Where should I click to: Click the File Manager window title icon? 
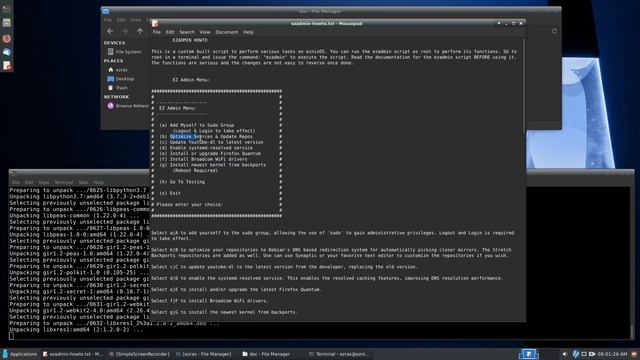[105, 11]
